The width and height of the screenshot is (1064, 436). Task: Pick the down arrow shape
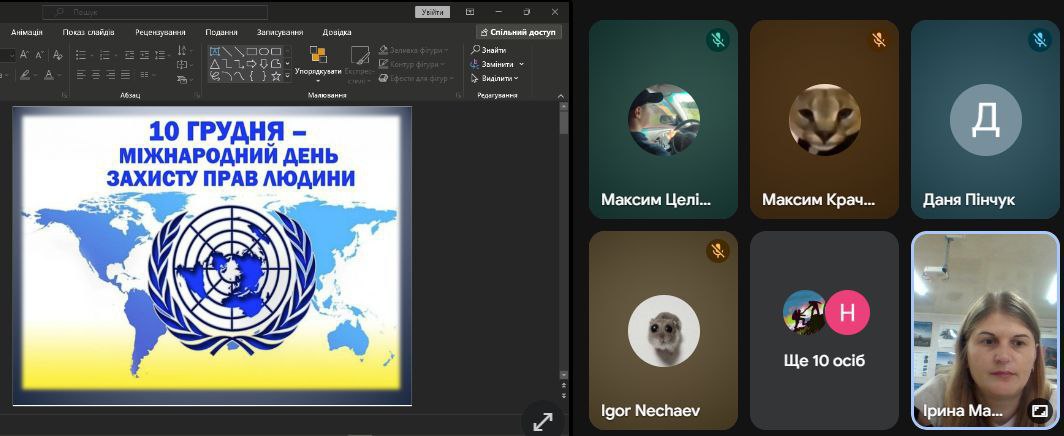click(x=264, y=64)
